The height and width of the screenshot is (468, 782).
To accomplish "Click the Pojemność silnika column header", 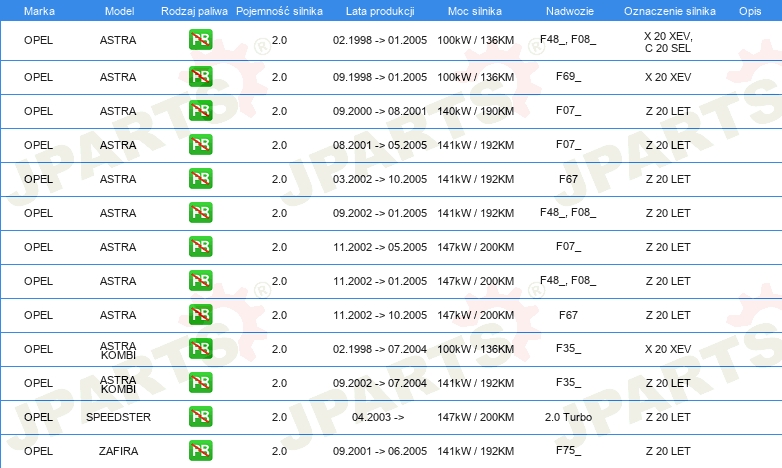I will [279, 11].
